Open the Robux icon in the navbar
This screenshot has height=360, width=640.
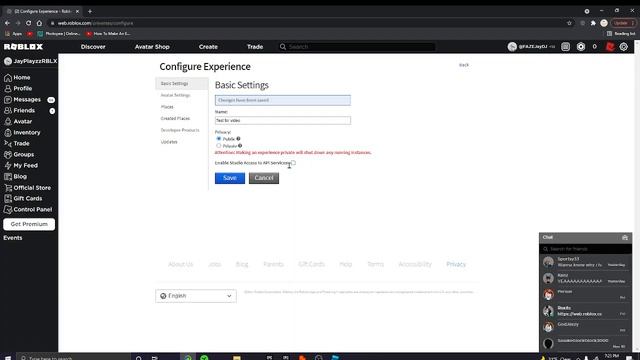tap(581, 47)
